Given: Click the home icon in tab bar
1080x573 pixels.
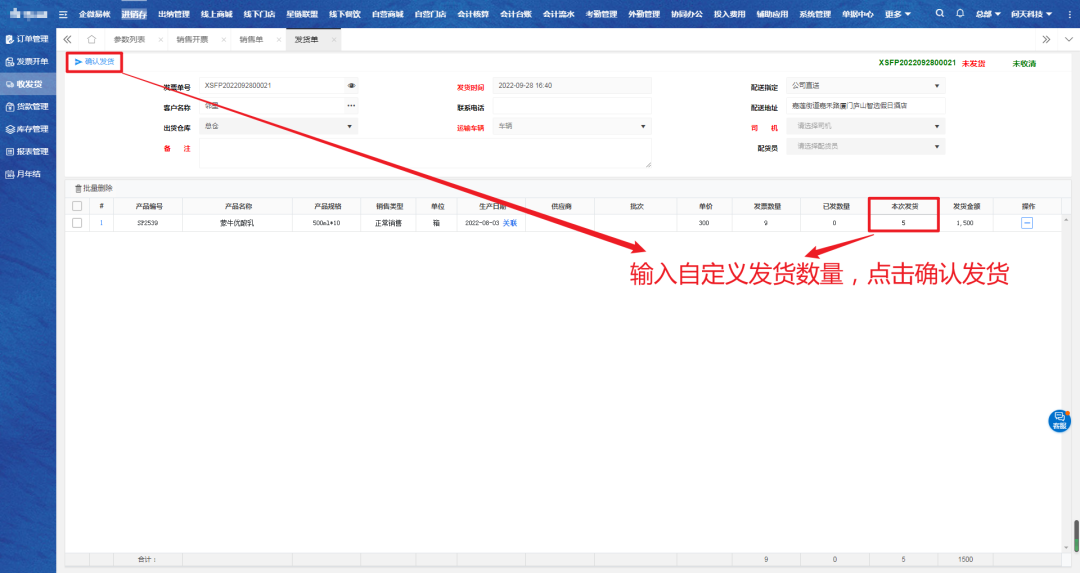Looking at the screenshot, I should click(91, 39).
